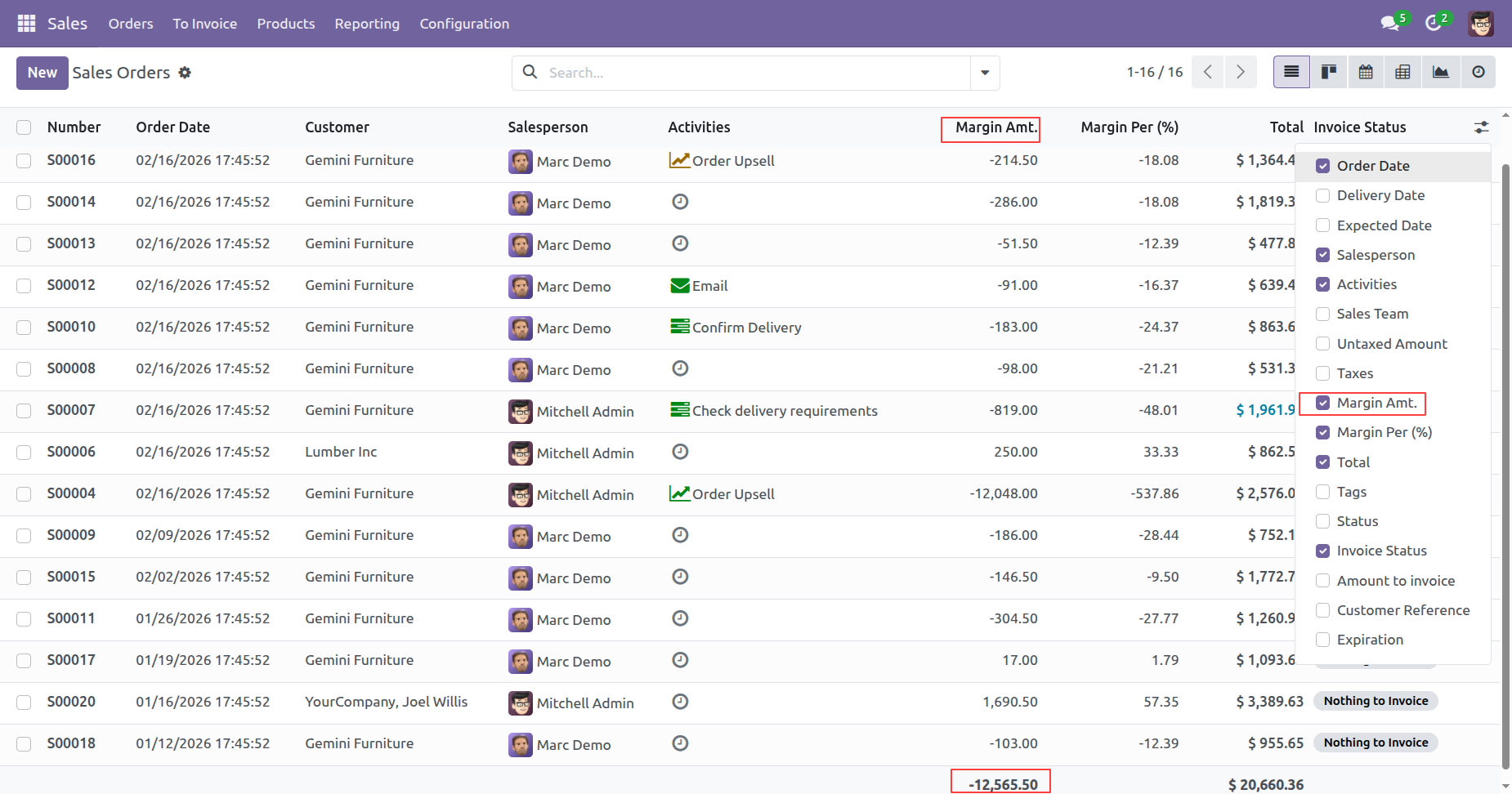Click the gear icon beside Sales Orders
1512x794 pixels.
(x=185, y=73)
